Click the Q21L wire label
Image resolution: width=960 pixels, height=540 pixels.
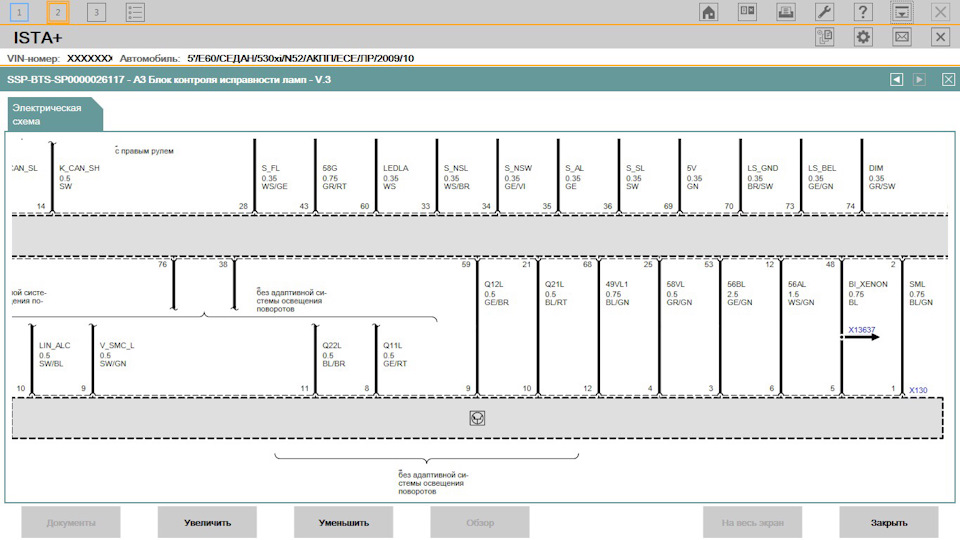point(554,284)
